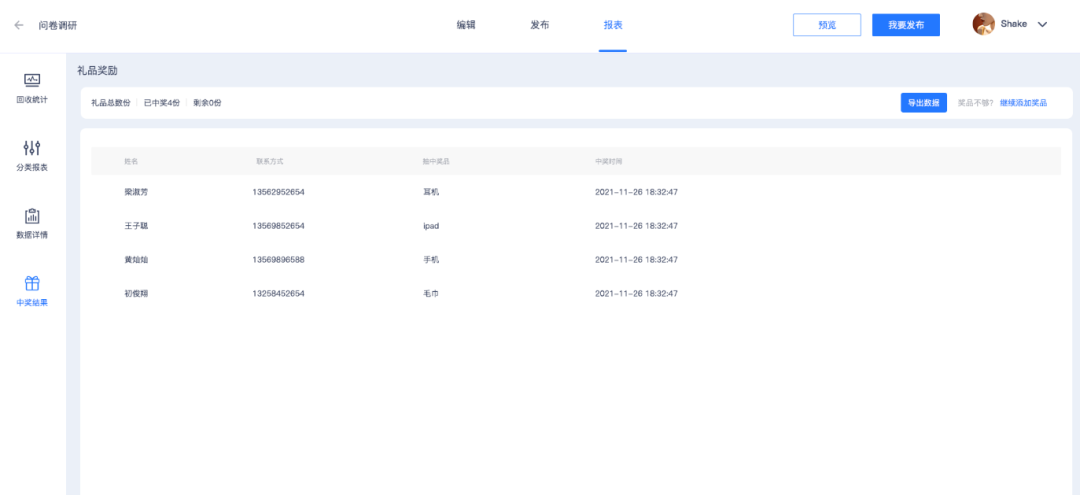Select the 中奖结果 gift icon
This screenshot has width=1080, height=495.
pos(32,283)
